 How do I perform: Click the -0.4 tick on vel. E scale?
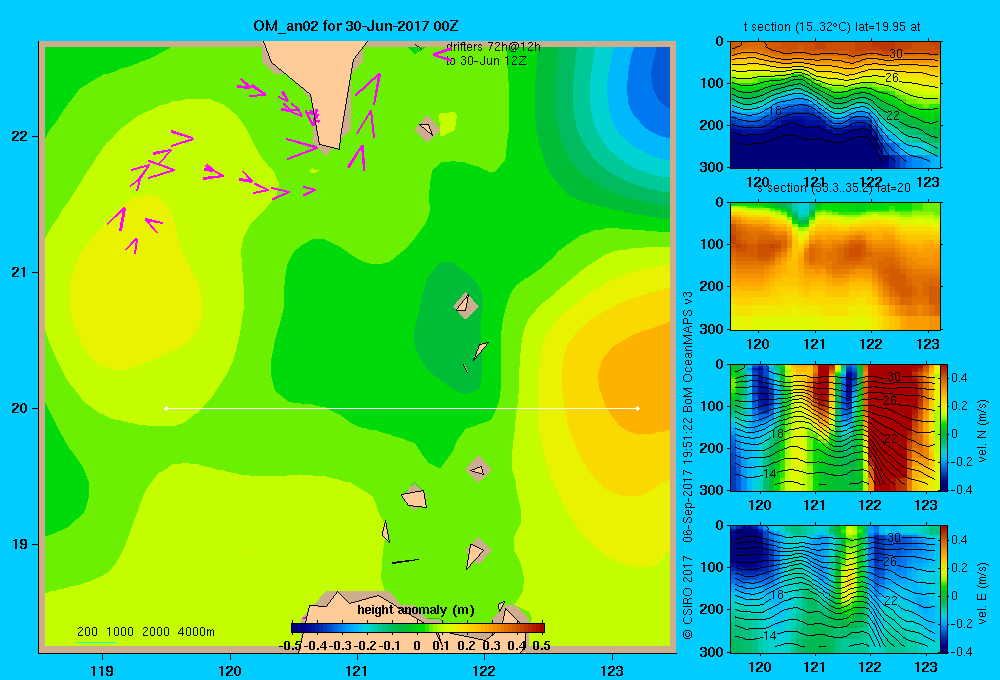click(x=962, y=651)
